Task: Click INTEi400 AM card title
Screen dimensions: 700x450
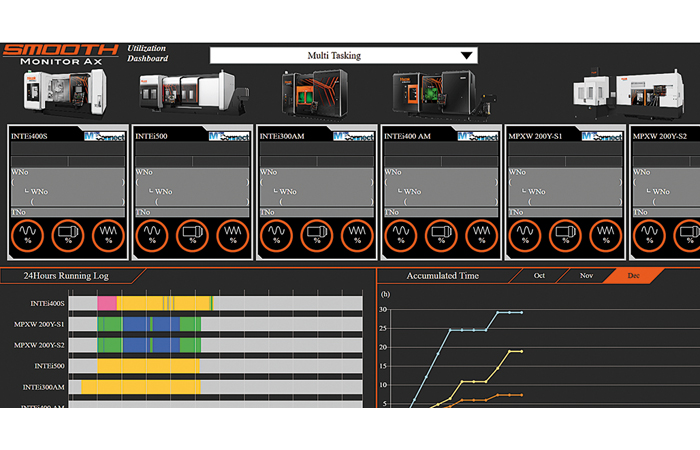Action: point(408,136)
